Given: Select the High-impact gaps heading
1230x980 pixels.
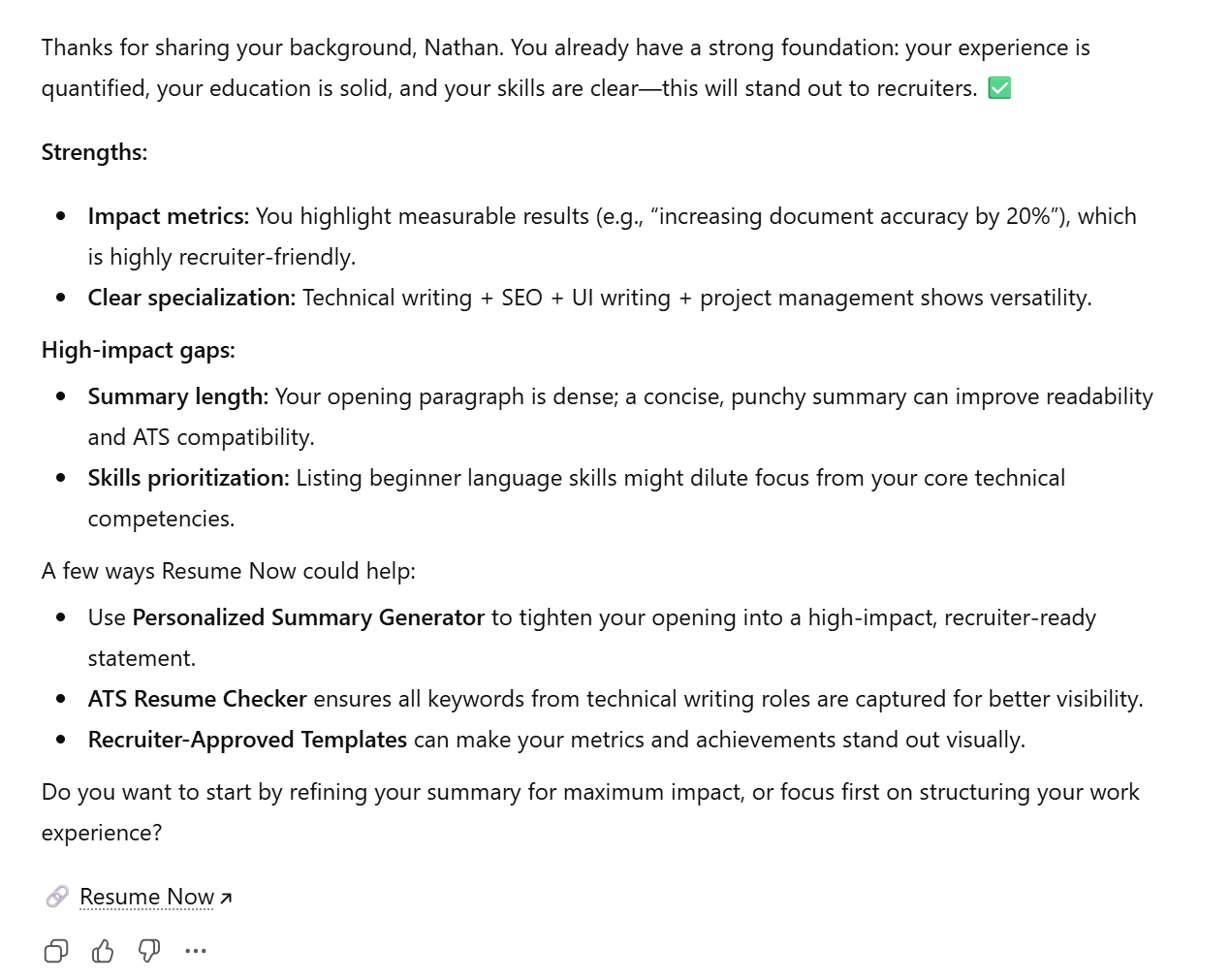Looking at the screenshot, I should pos(138,350).
